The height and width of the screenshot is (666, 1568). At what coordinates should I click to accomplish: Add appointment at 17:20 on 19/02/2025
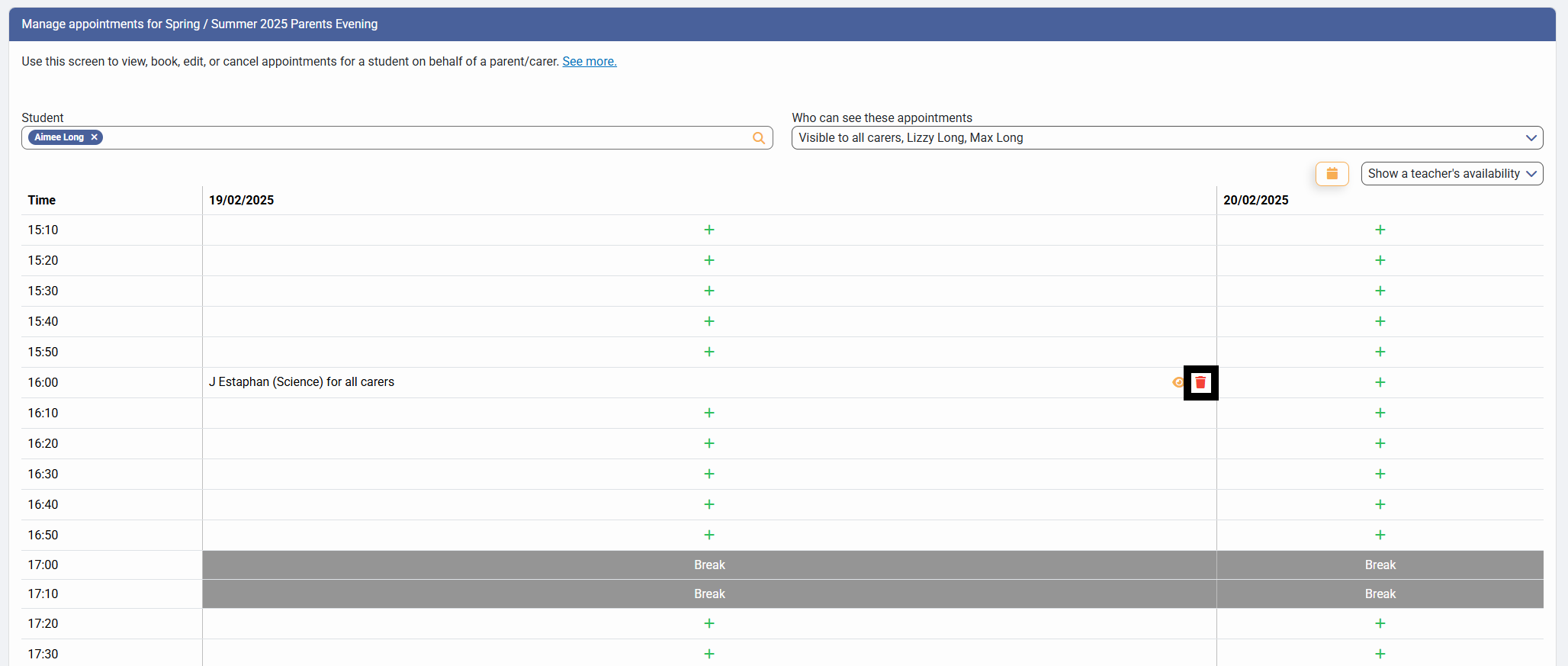pyautogui.click(x=708, y=623)
